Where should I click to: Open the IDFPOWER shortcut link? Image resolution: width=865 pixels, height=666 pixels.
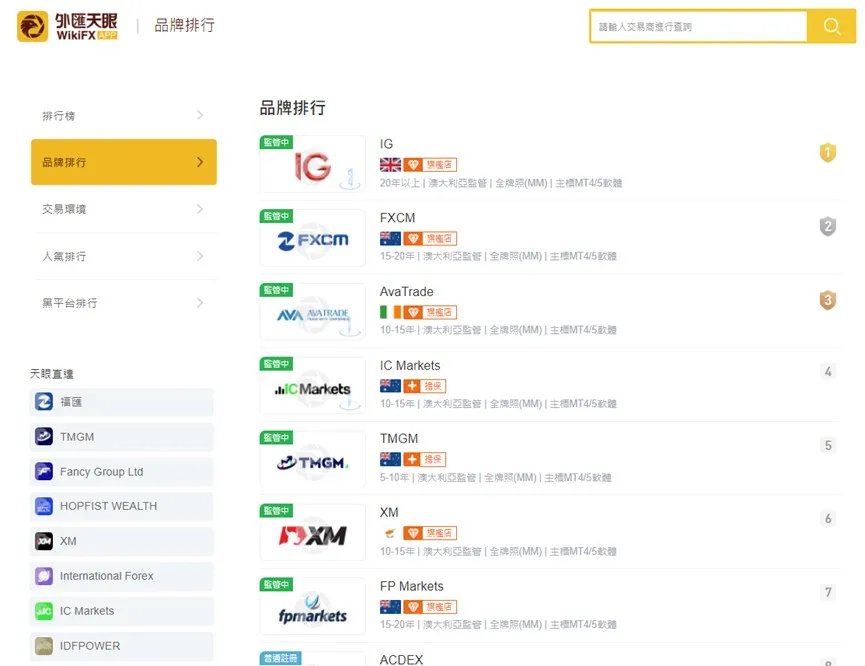(121, 646)
